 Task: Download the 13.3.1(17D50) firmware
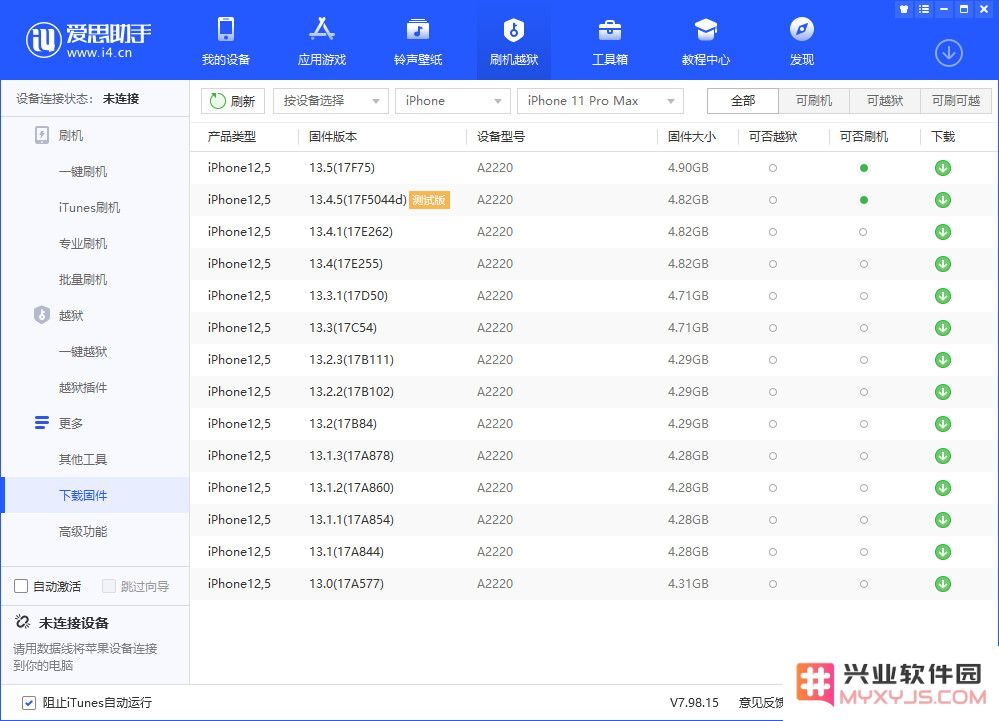tap(943, 296)
